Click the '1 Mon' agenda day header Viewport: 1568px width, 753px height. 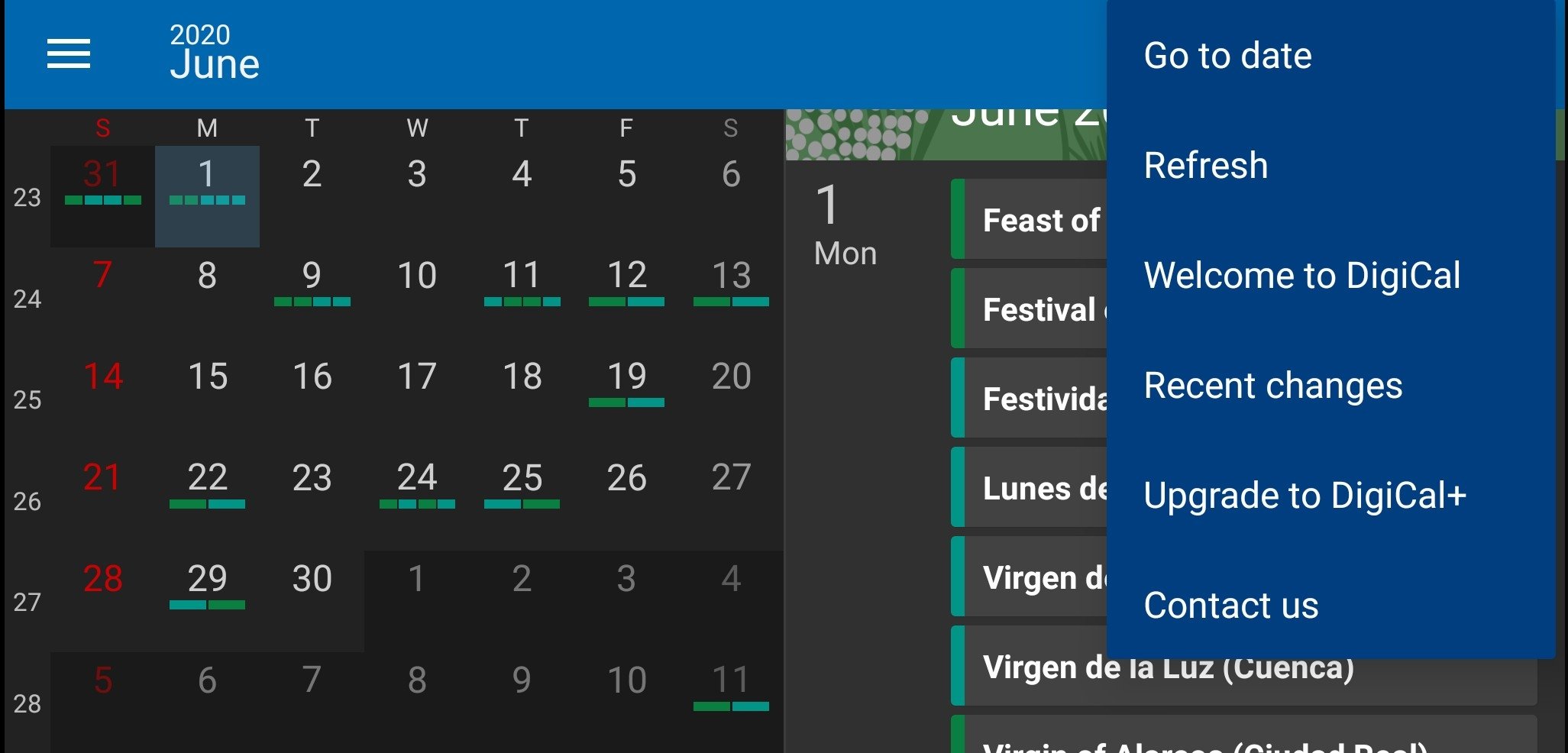click(844, 226)
